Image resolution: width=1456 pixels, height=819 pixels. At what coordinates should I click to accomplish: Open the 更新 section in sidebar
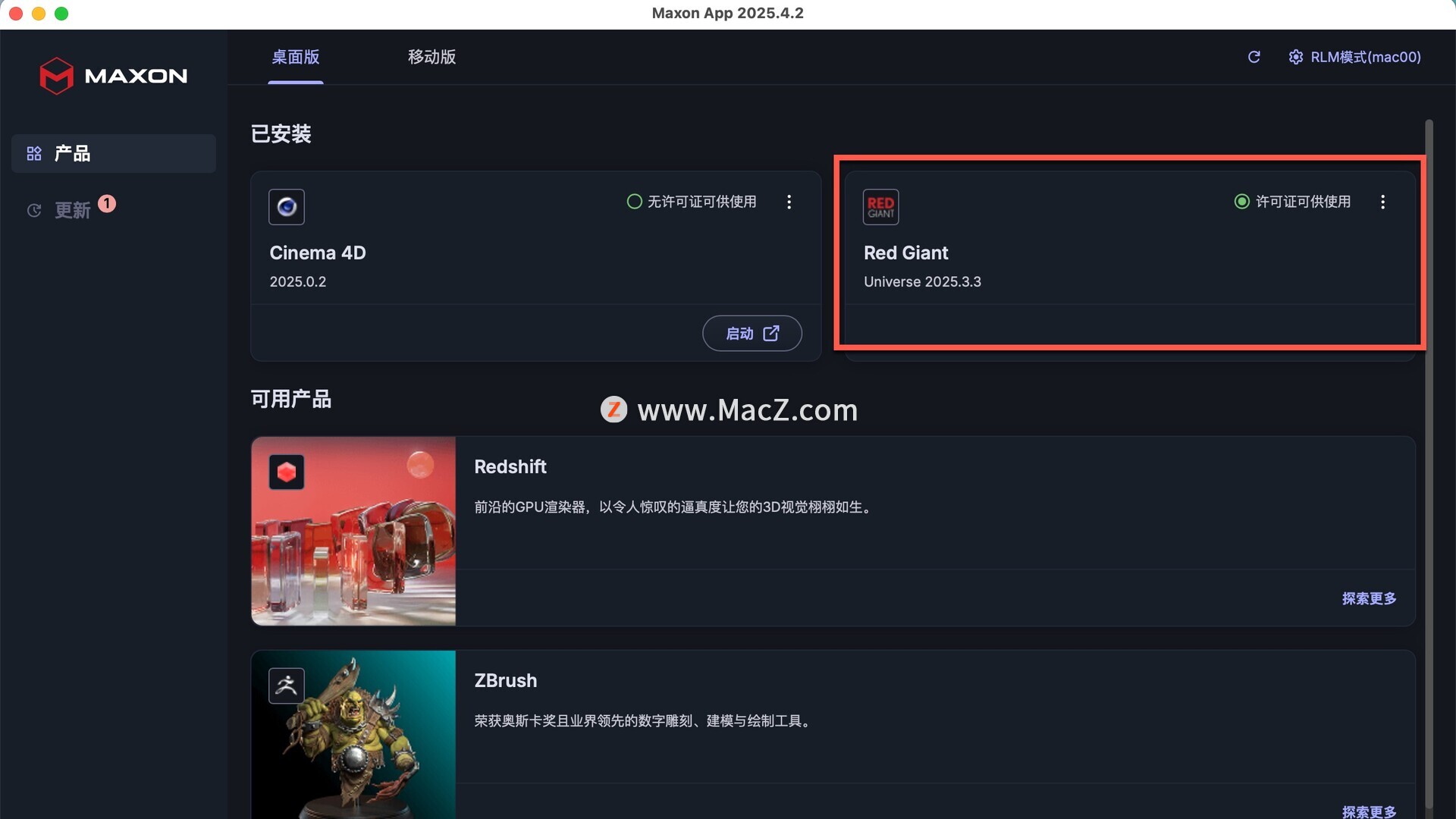[x=72, y=210]
